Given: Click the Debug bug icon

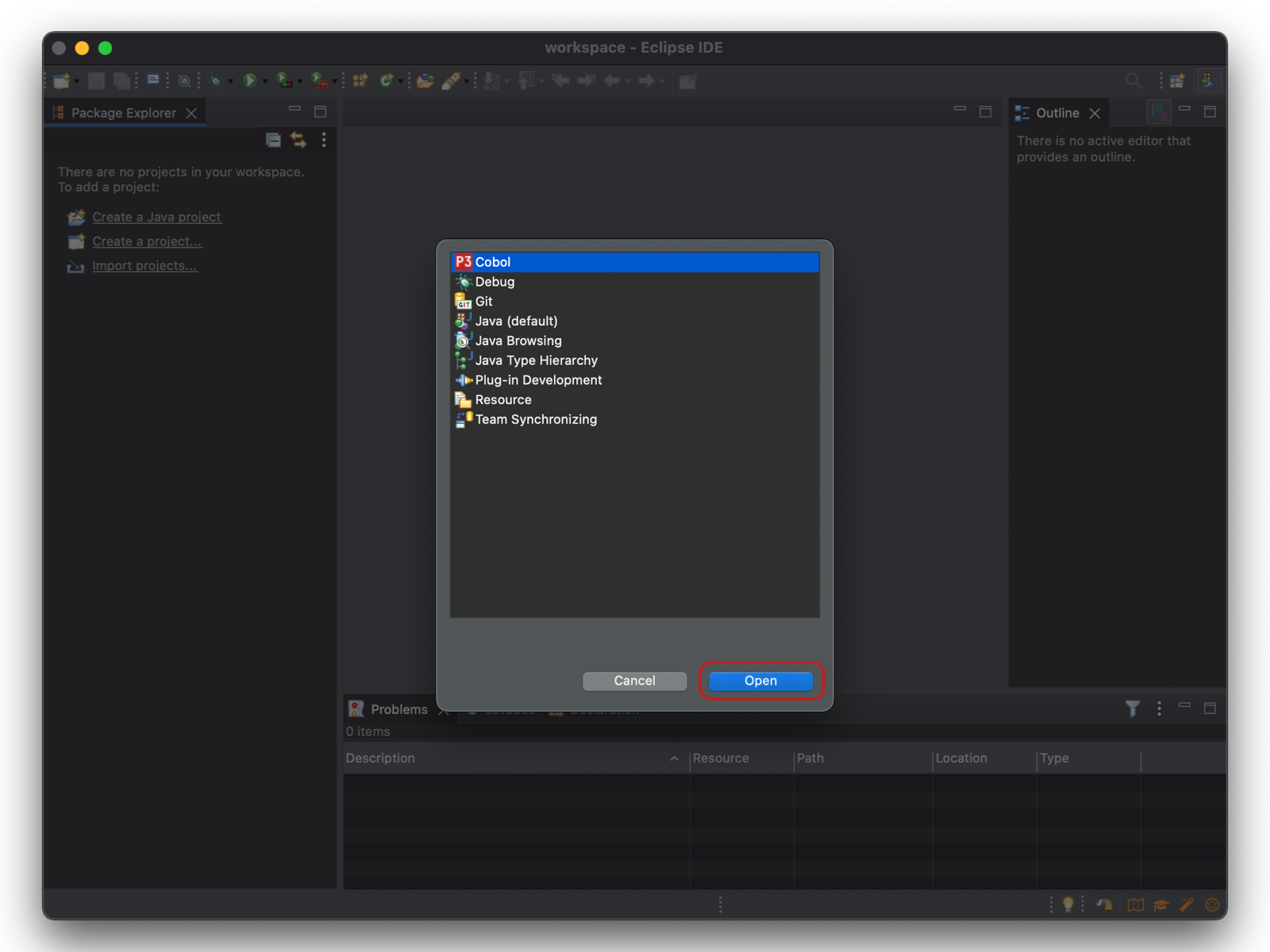Looking at the screenshot, I should tap(215, 81).
